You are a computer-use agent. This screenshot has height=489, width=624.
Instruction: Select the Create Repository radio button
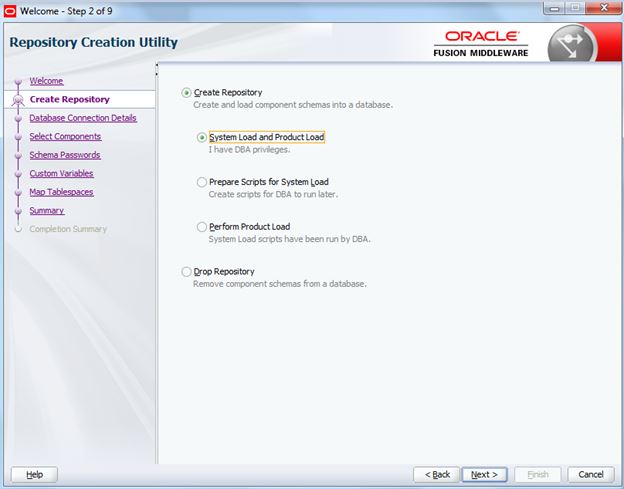click(x=186, y=93)
